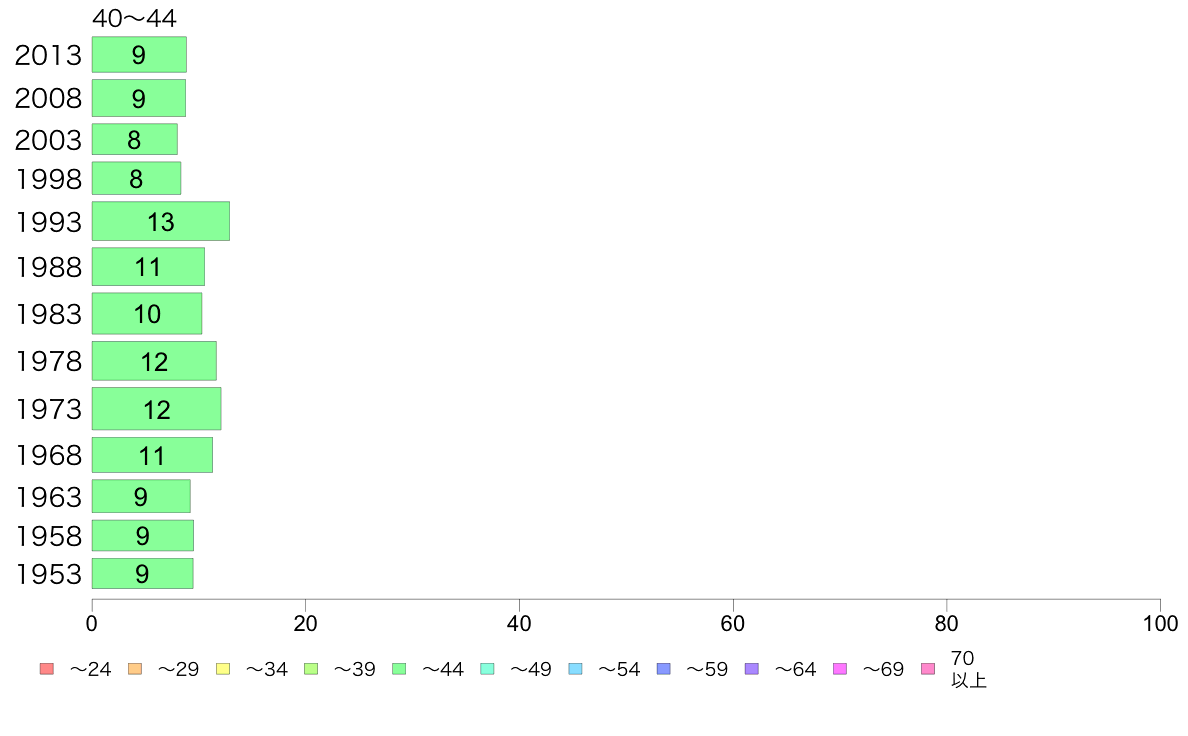The width and height of the screenshot is (1188, 736).
Task: Click the 1988 bar showing 11
Action: [x=148, y=267]
